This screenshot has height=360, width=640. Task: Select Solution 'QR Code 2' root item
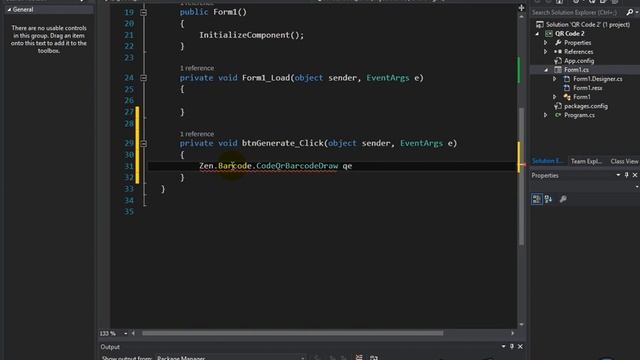point(588,24)
